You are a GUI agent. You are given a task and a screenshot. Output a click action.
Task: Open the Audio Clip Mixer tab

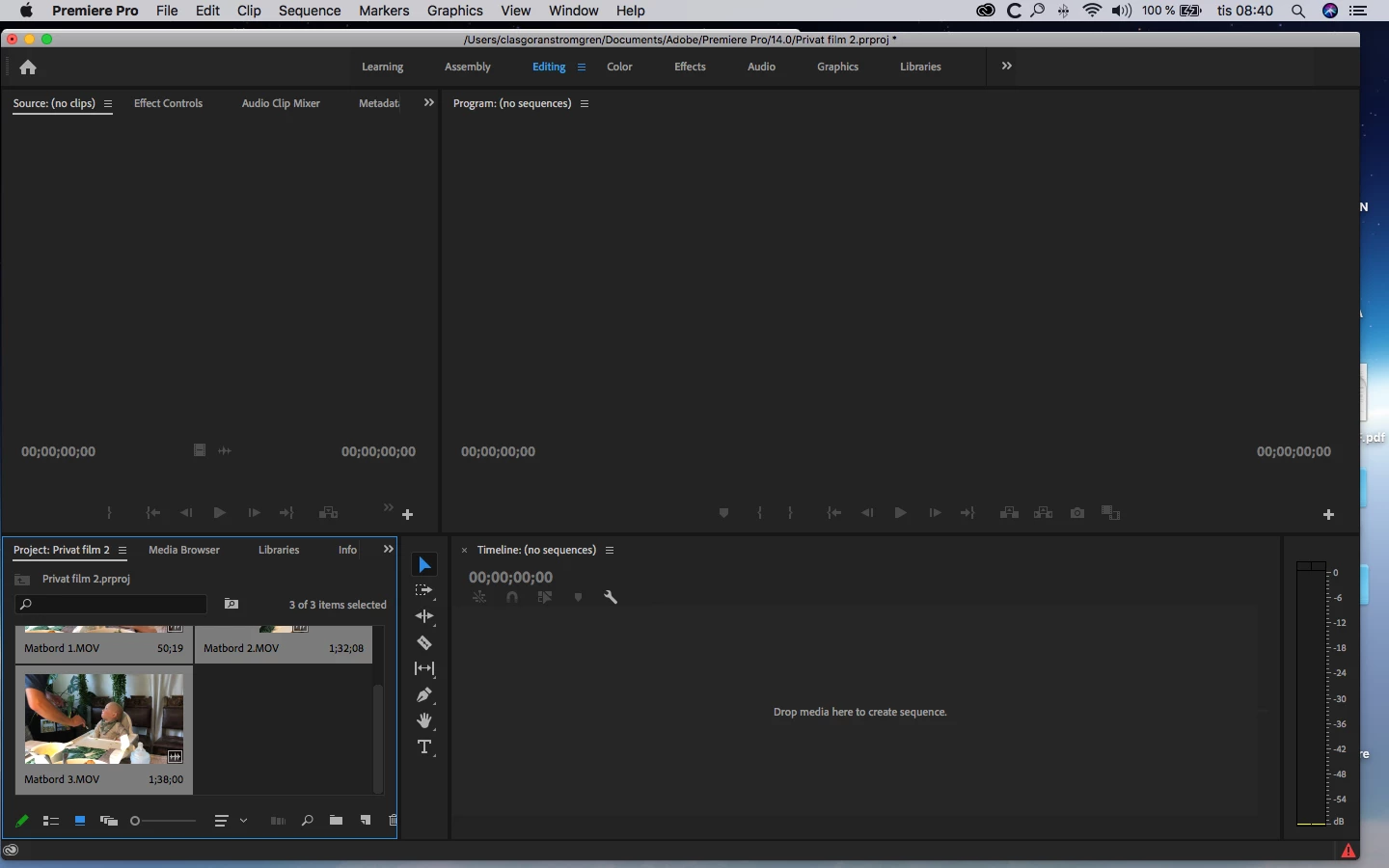point(281,103)
